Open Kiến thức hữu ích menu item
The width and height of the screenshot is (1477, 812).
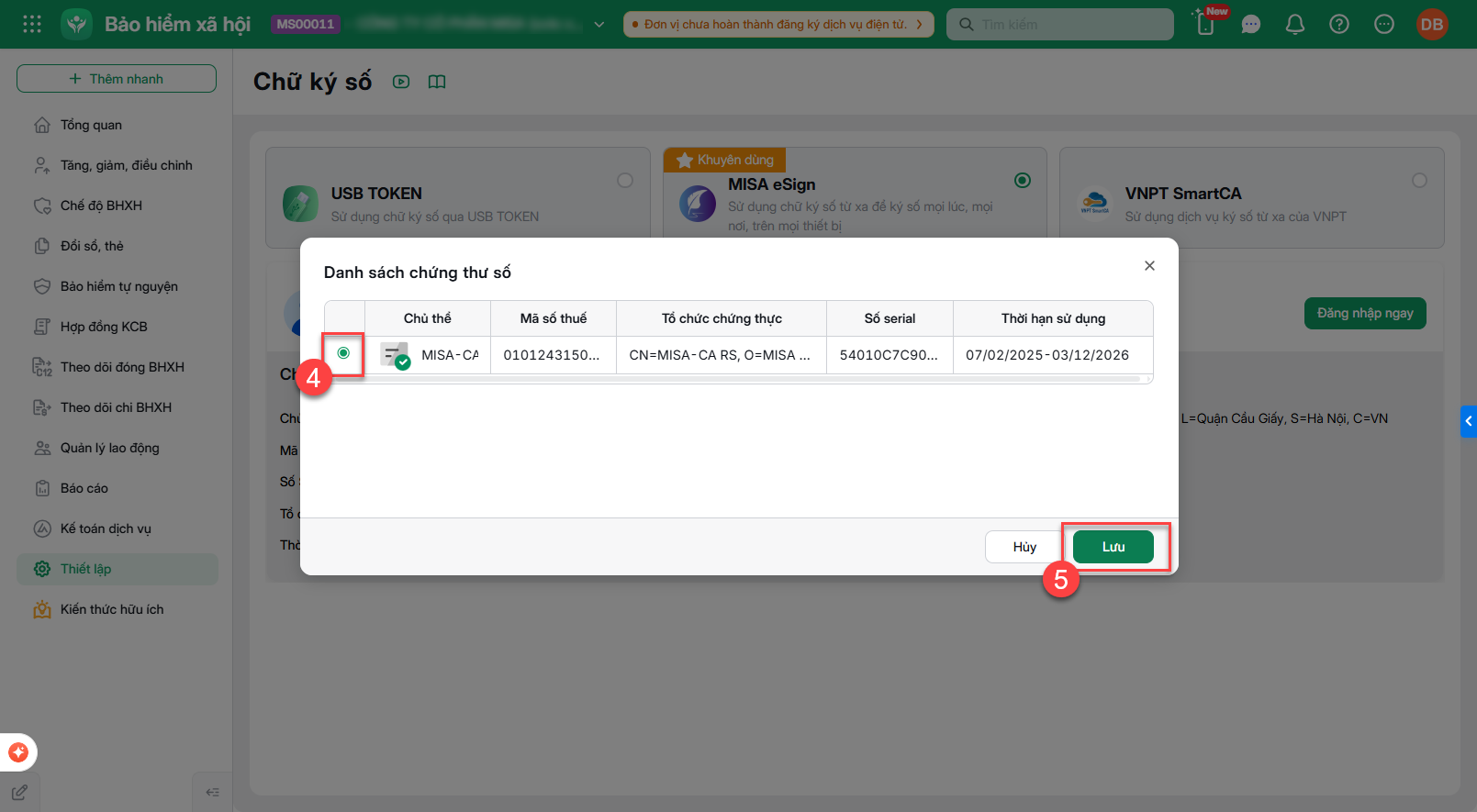click(x=117, y=609)
